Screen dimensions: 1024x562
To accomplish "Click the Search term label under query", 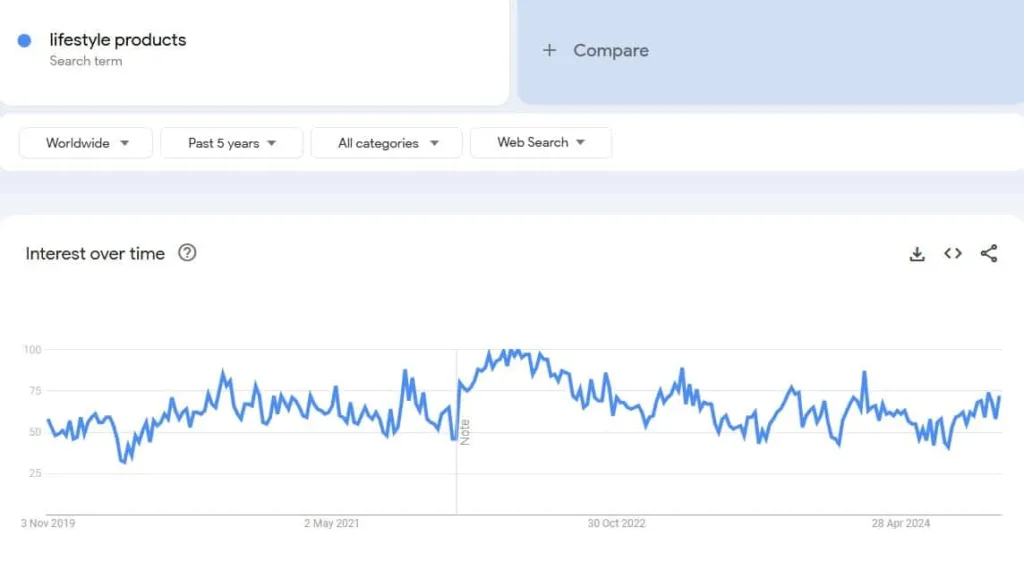I will [x=86, y=61].
